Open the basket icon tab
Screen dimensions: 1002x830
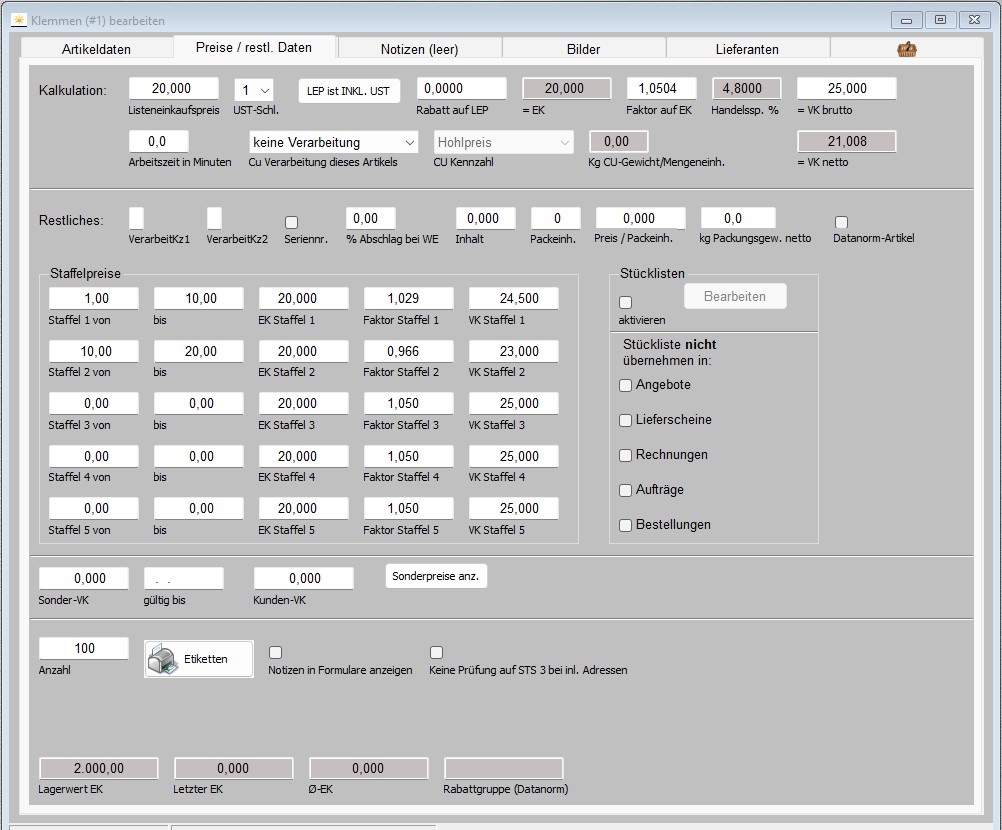(906, 49)
